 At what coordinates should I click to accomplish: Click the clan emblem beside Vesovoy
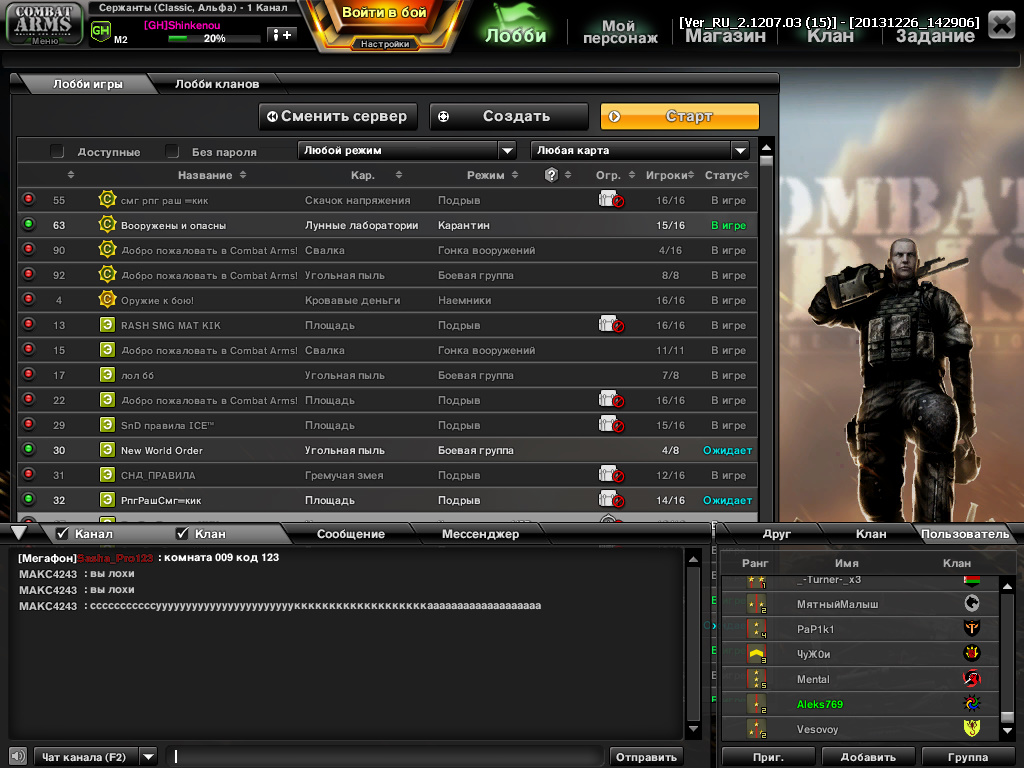click(x=972, y=728)
